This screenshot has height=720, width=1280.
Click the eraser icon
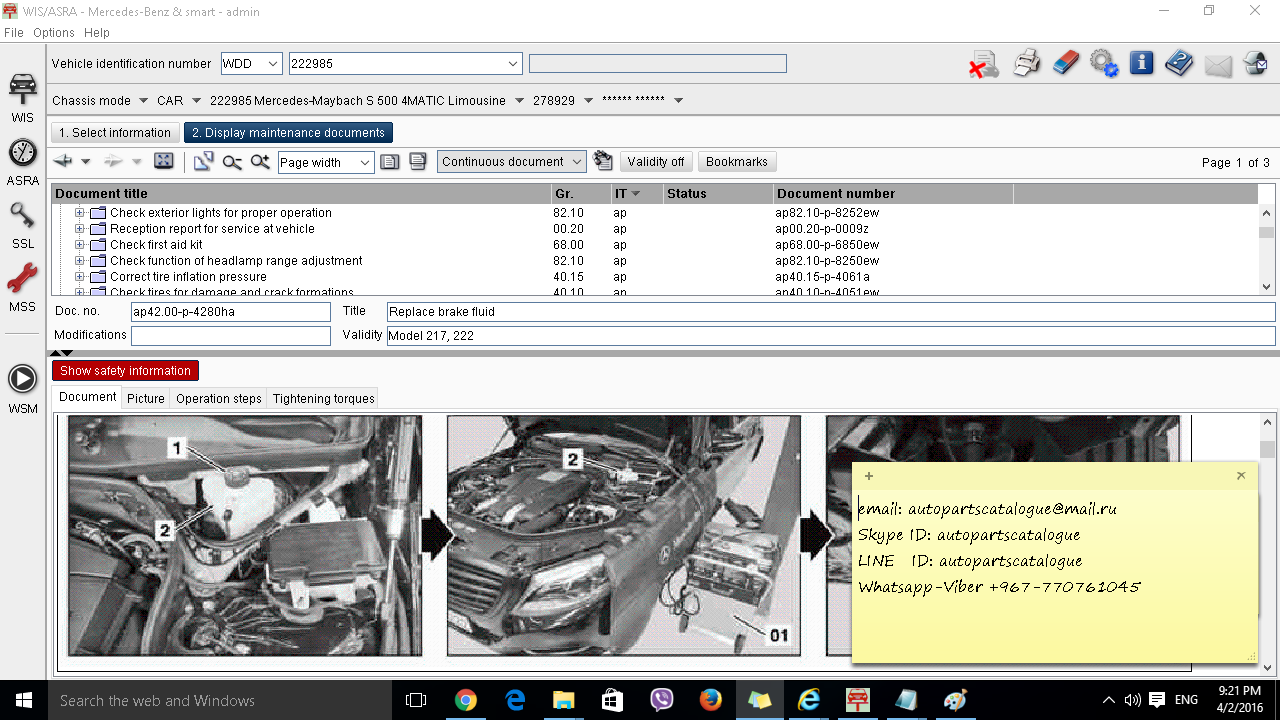pos(1067,63)
